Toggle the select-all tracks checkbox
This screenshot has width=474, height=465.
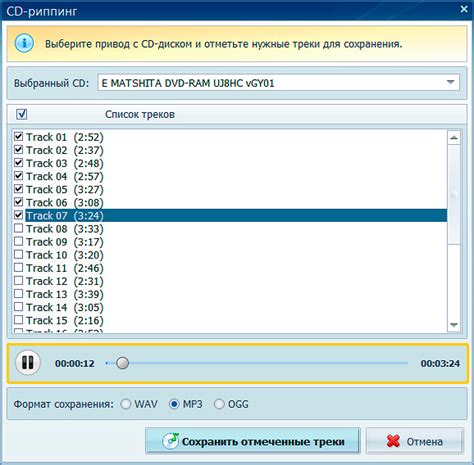22,114
